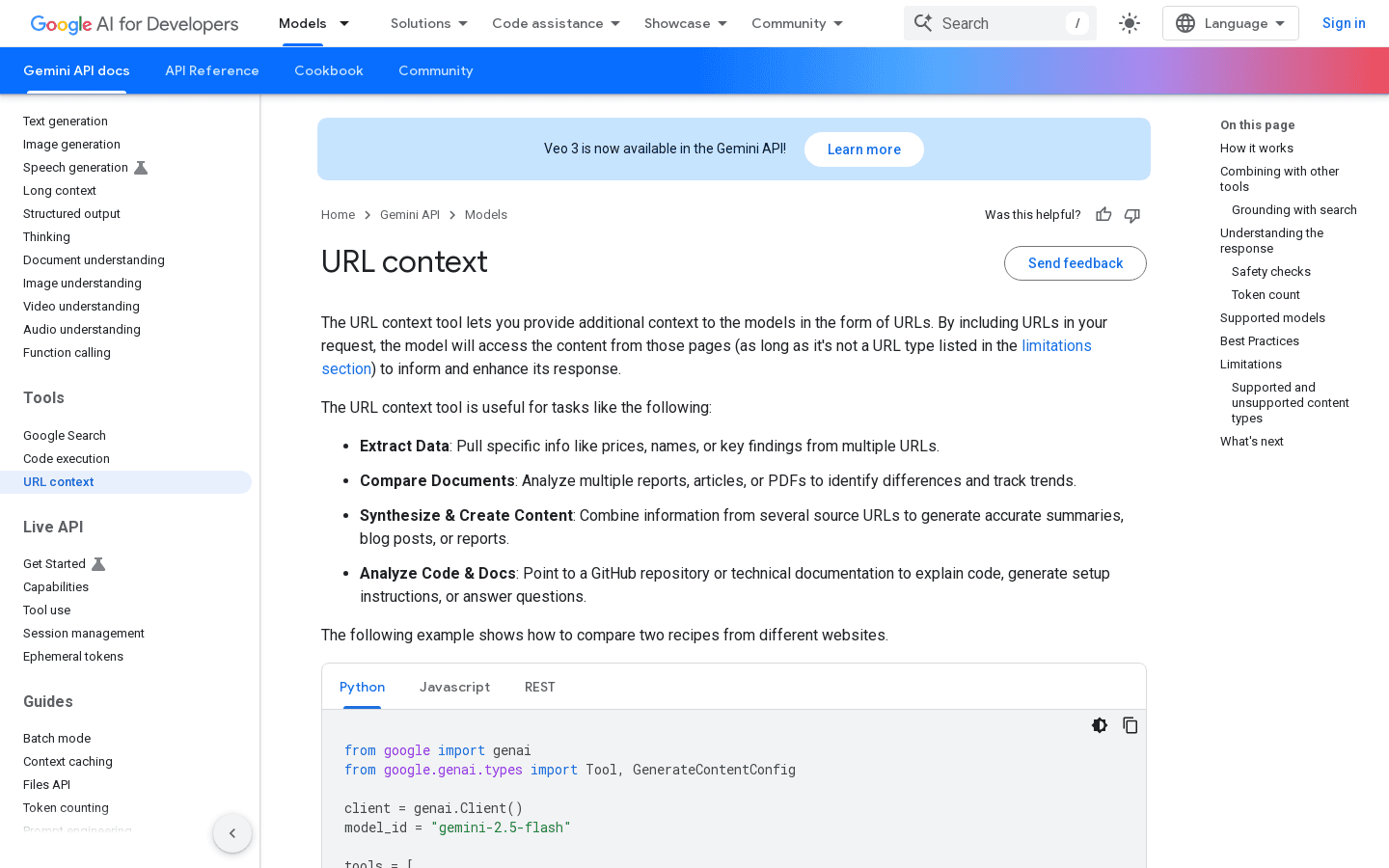Open Capabilities in Live API section

pos(56,587)
